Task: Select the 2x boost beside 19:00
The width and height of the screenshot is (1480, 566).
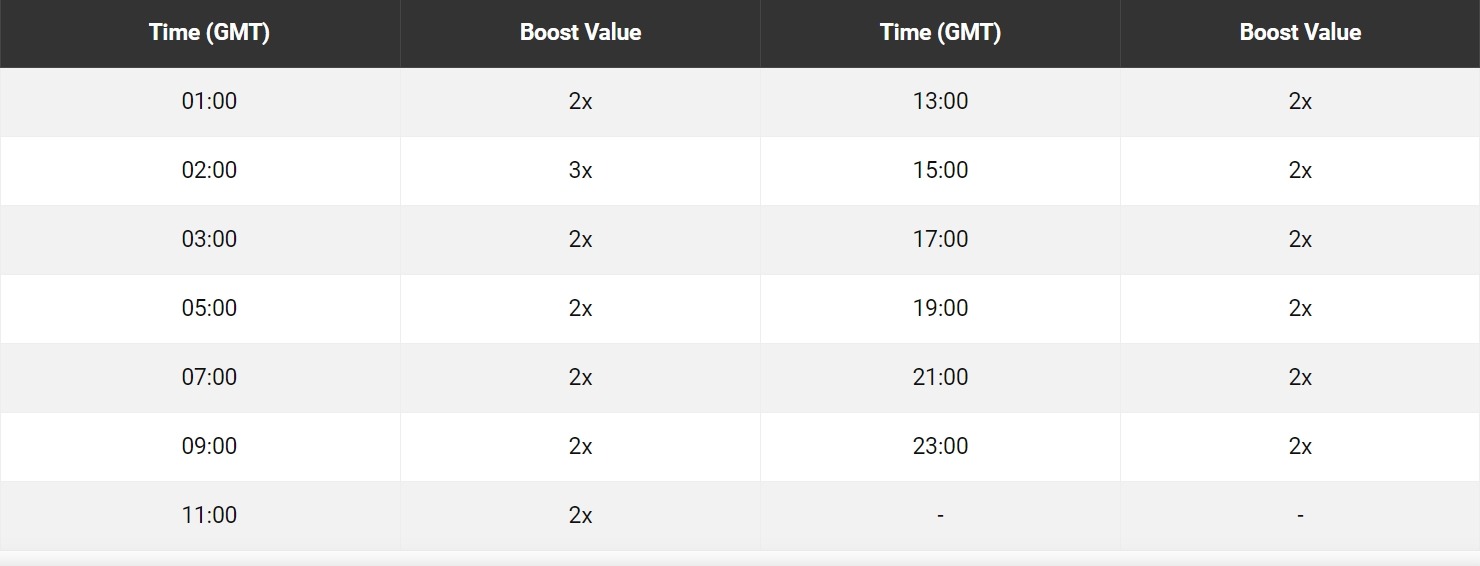Action: point(1300,308)
